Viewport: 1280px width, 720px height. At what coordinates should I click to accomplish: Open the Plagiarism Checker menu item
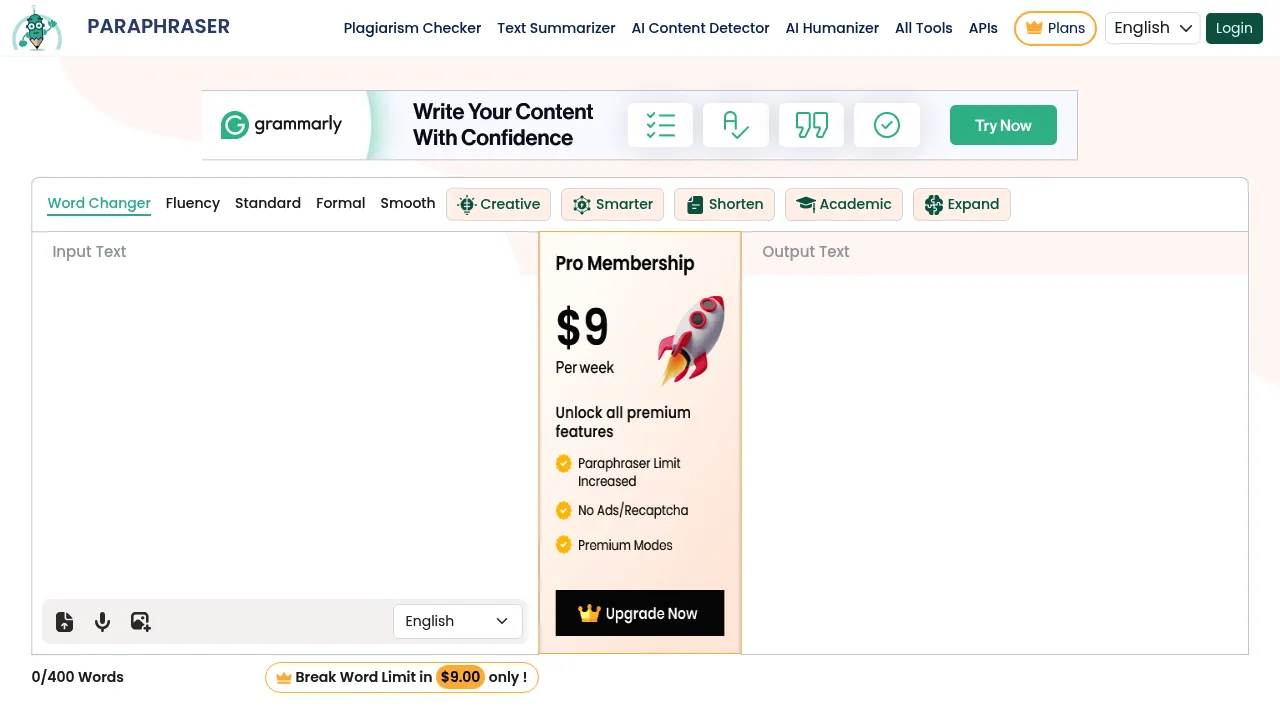[x=412, y=28]
